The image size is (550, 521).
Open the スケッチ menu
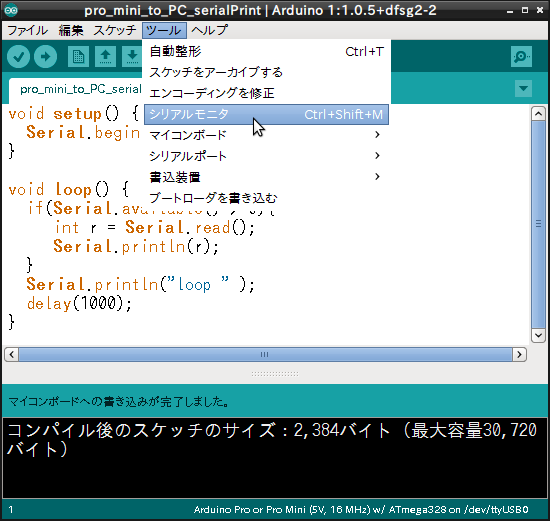tap(115, 31)
